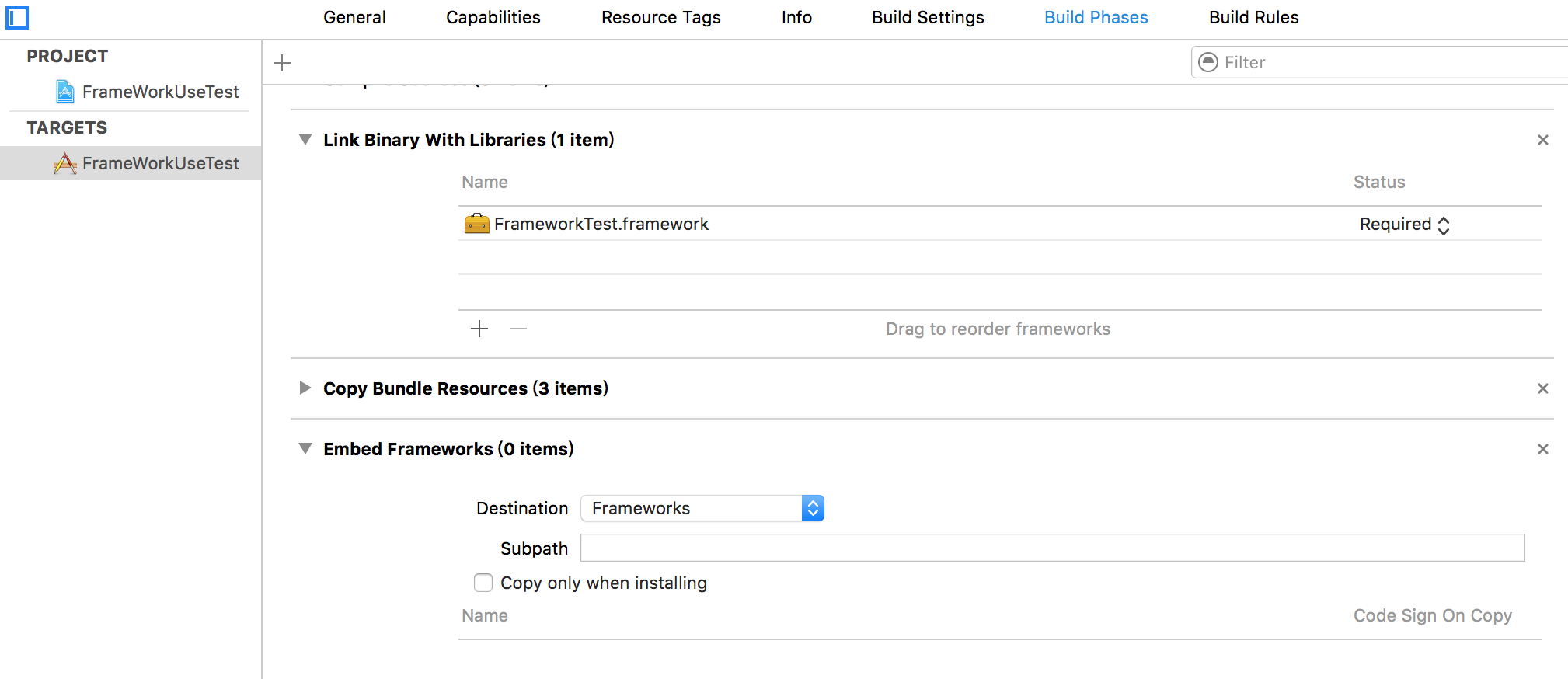Screen dimensions: 1568x679
Task: Toggle the project navigator sidebar icon
Action: pyautogui.click(x=17, y=17)
